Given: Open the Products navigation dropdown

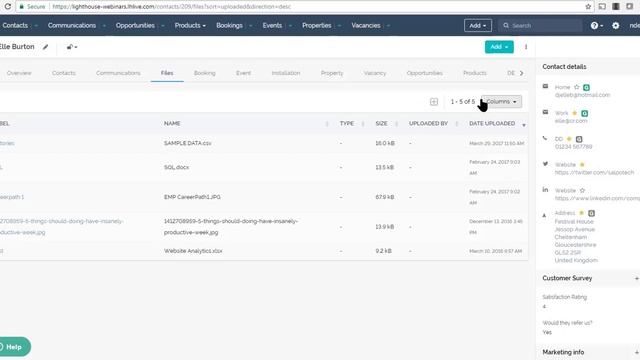Looking at the screenshot, I should pyautogui.click(x=190, y=25).
